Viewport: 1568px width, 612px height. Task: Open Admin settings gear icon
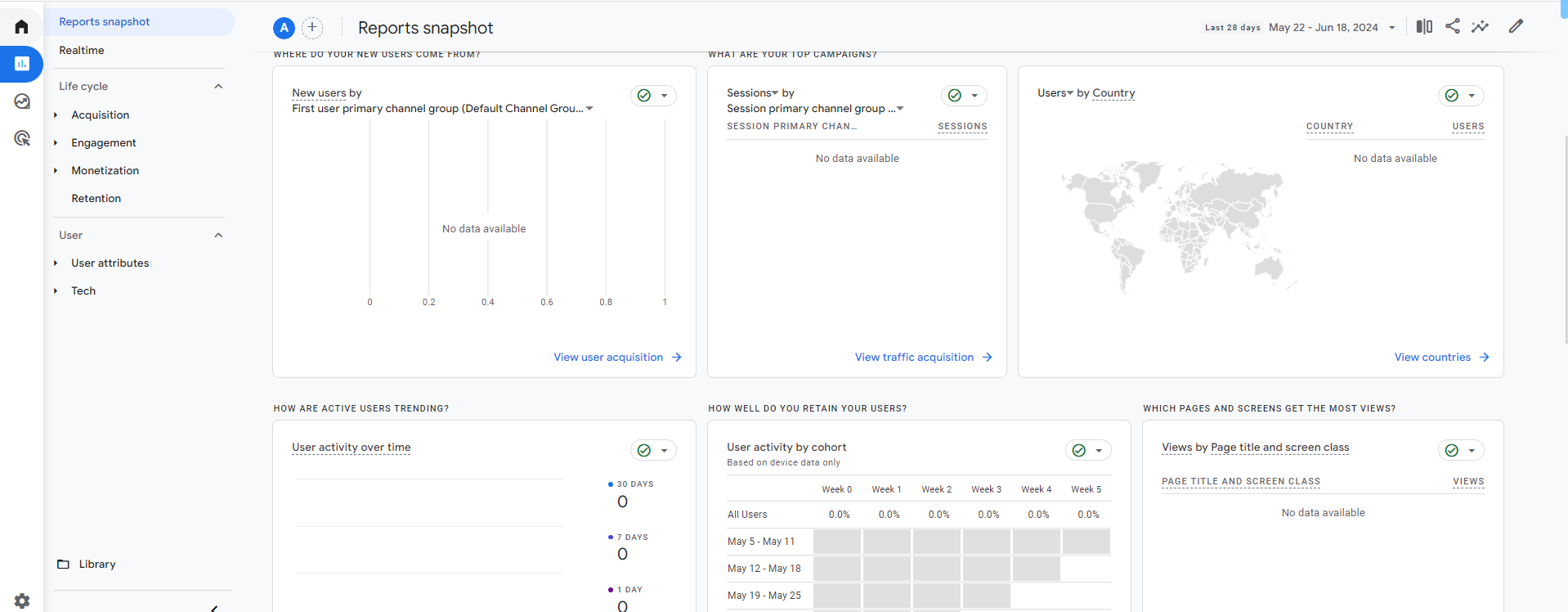22,601
